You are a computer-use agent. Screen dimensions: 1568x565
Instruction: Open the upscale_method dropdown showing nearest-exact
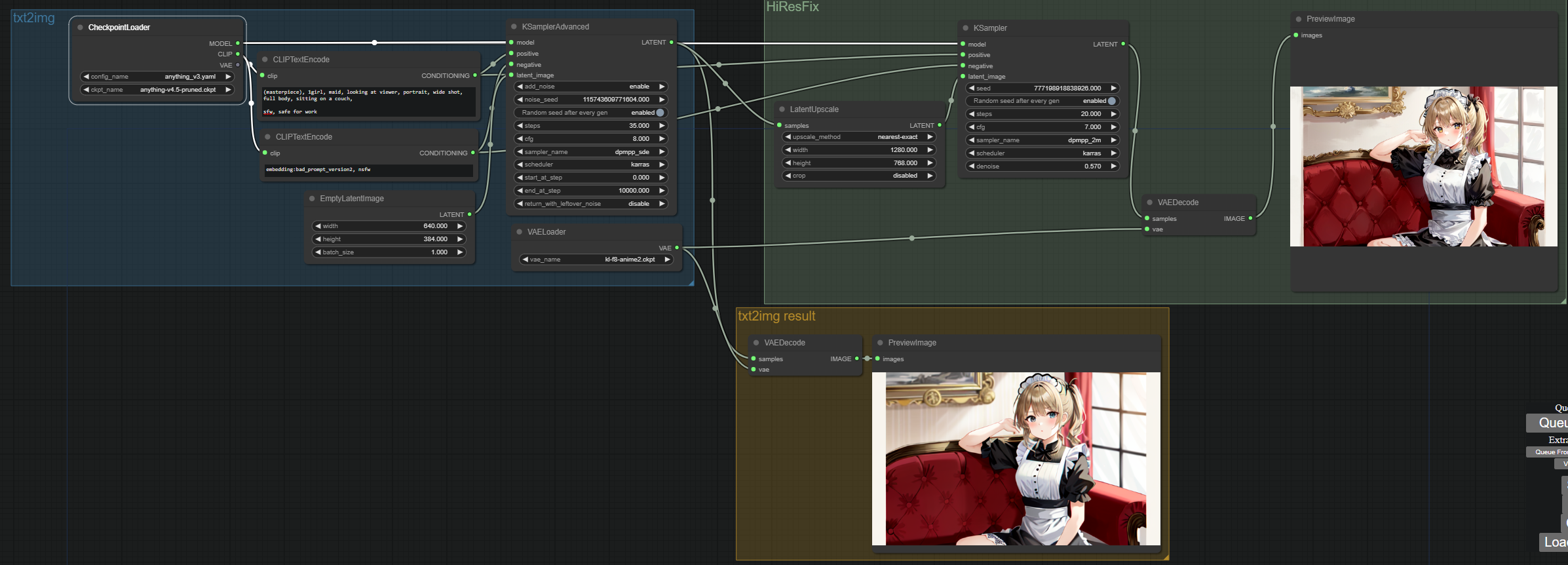858,137
